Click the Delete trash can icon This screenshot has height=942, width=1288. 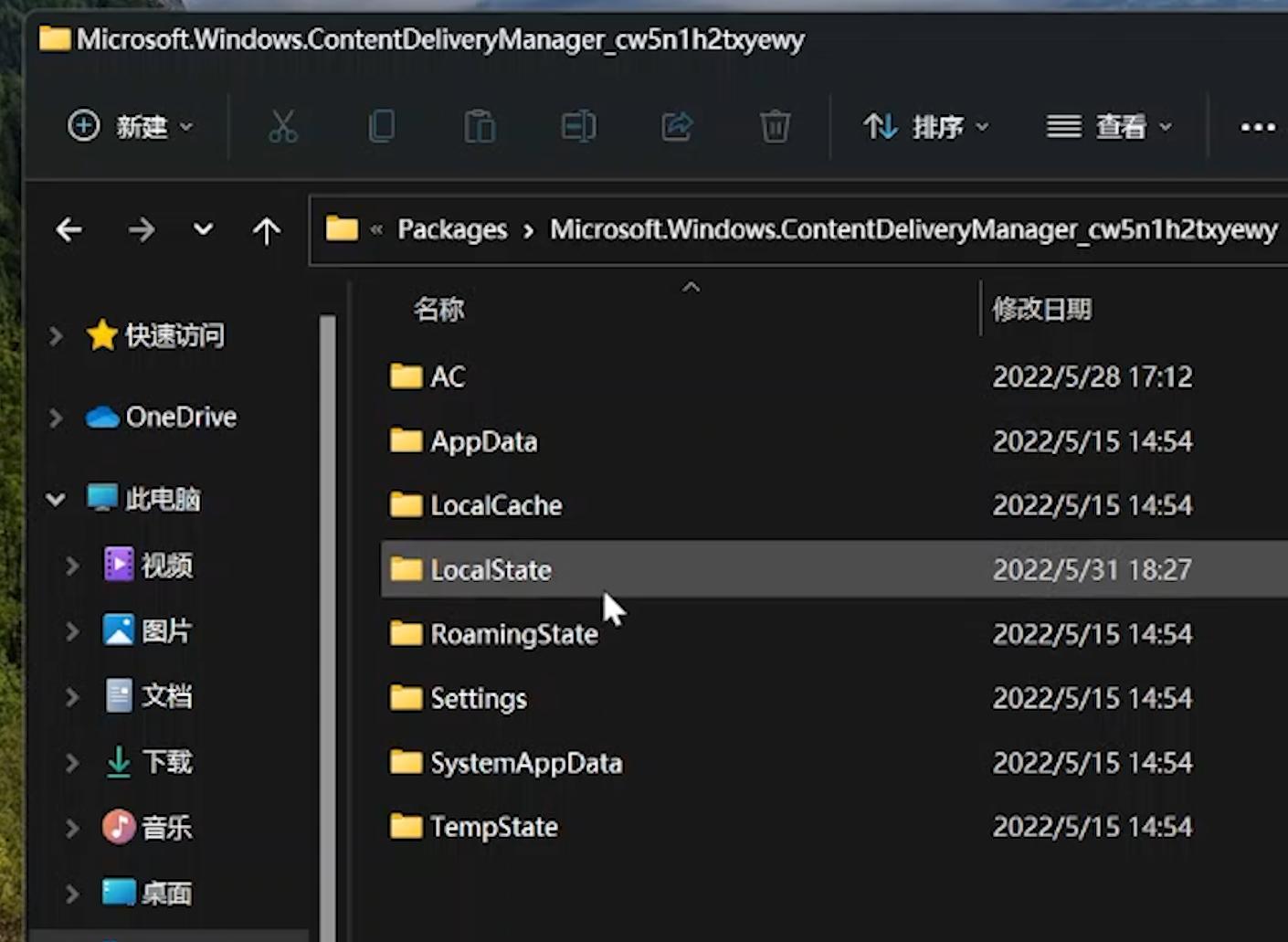coord(775,126)
